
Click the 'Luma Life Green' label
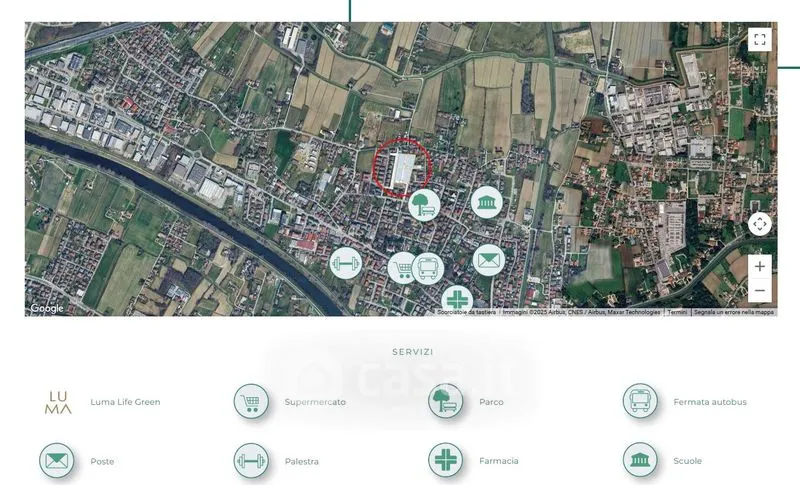[x=125, y=402]
